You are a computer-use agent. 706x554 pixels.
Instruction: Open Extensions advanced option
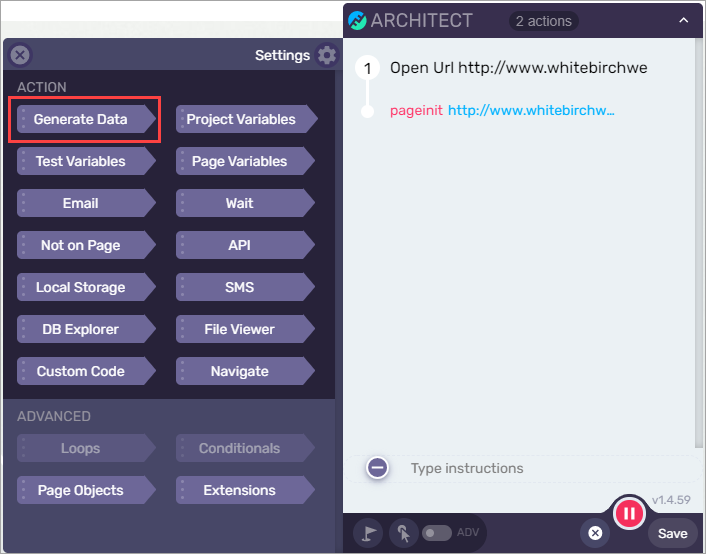[245, 490]
